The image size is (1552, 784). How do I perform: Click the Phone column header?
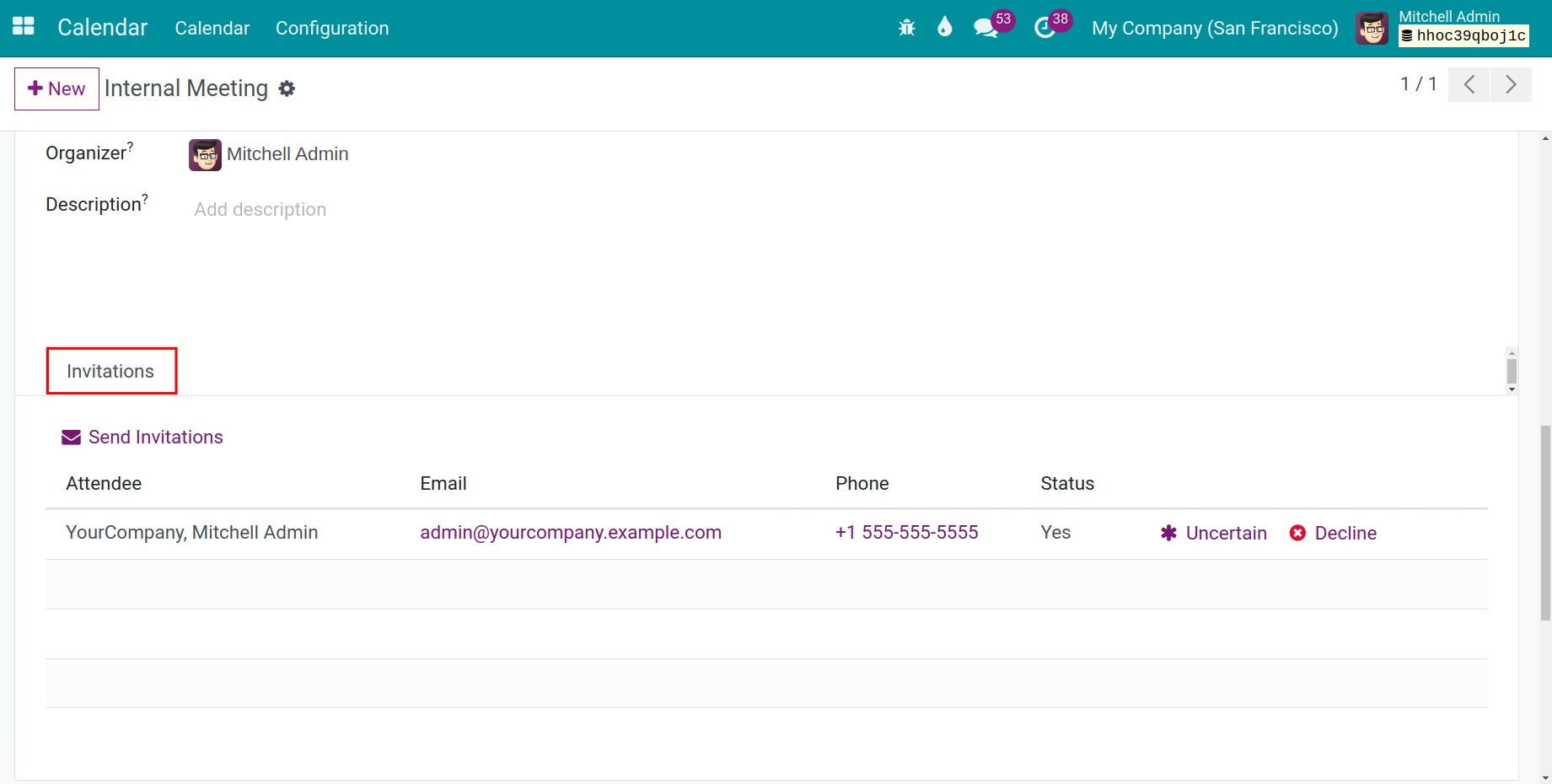pyautogui.click(x=862, y=484)
